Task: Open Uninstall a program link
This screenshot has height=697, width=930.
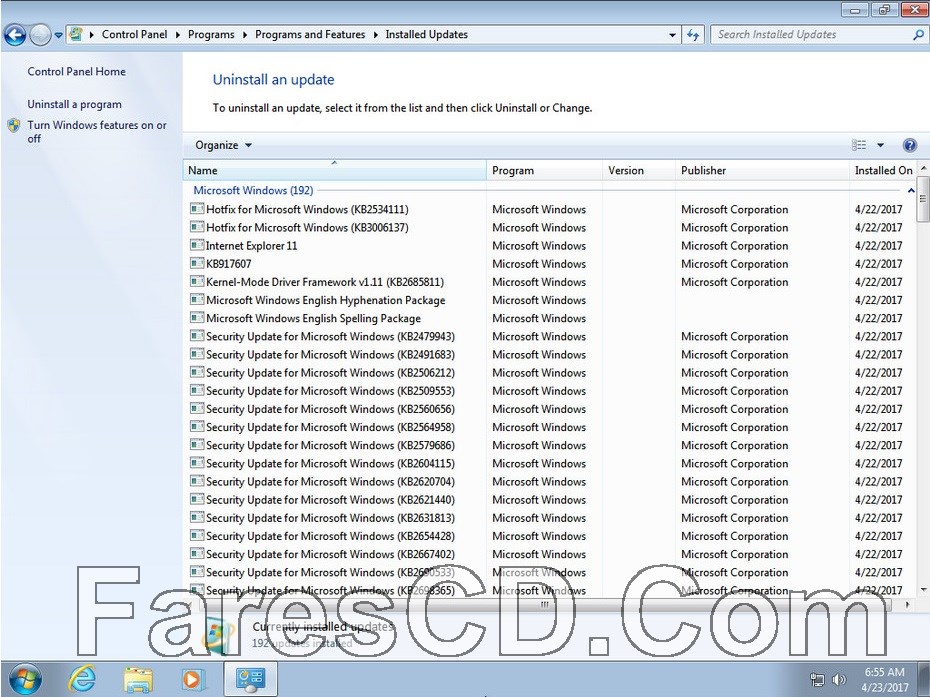Action: (74, 104)
